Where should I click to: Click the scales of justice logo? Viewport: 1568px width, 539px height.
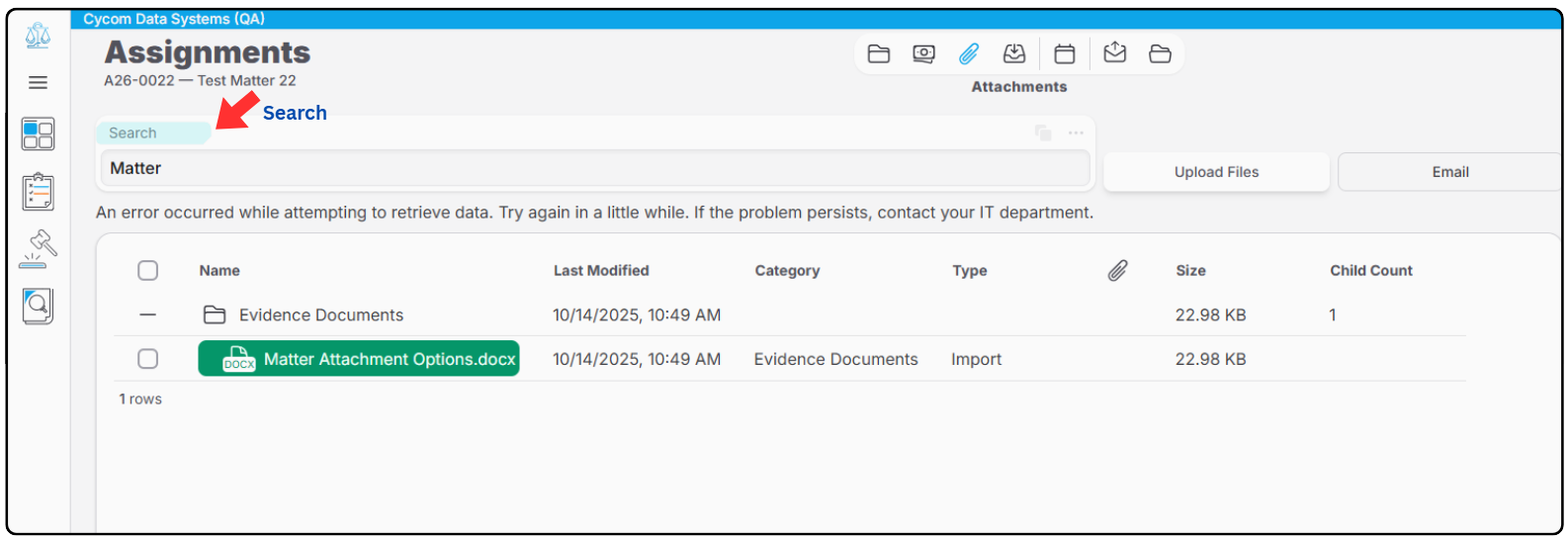[x=38, y=36]
